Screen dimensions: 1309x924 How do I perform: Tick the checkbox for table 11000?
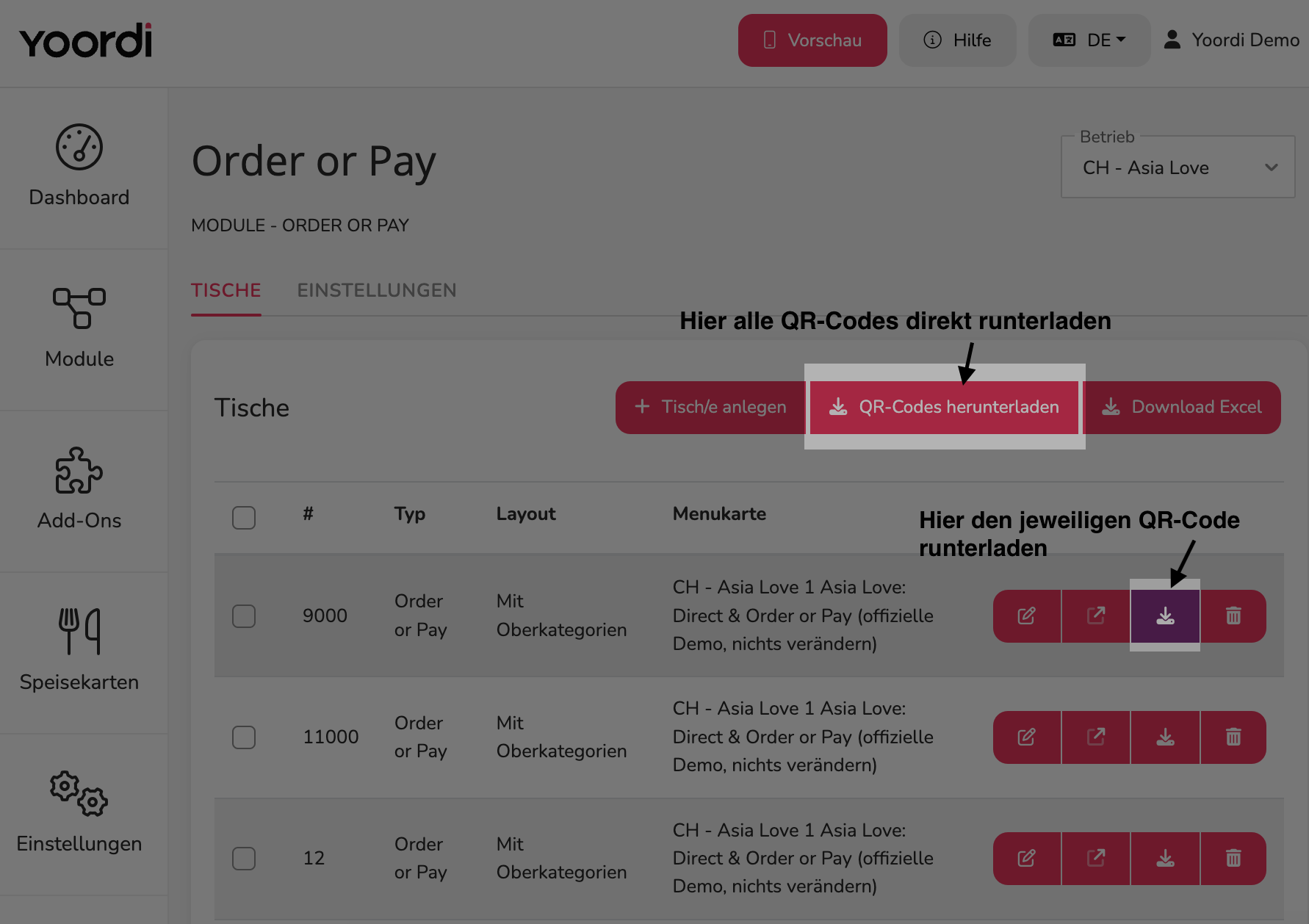pyautogui.click(x=244, y=737)
